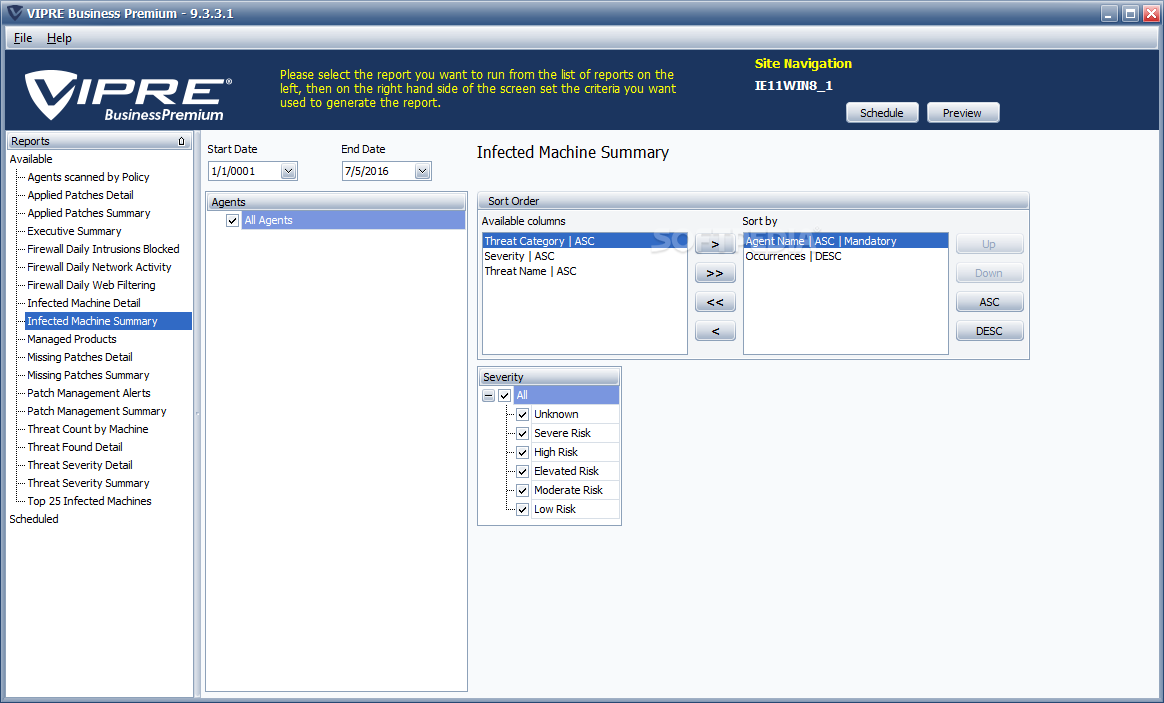Uncheck the Elevated Risk checkbox
Viewport: 1164px width, 703px height.
(x=523, y=471)
